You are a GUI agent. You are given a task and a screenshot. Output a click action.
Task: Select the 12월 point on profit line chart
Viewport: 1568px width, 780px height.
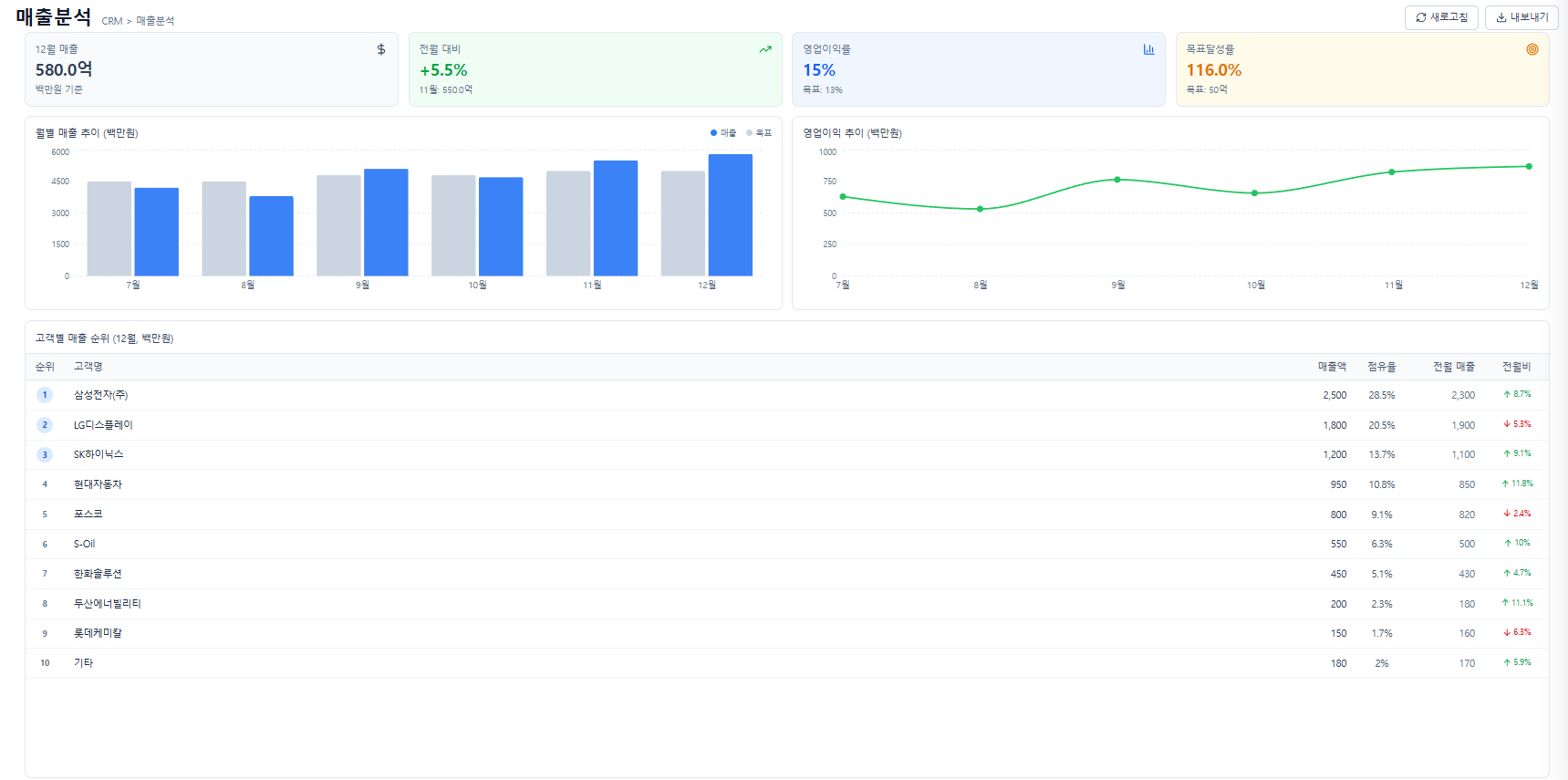click(x=1529, y=167)
